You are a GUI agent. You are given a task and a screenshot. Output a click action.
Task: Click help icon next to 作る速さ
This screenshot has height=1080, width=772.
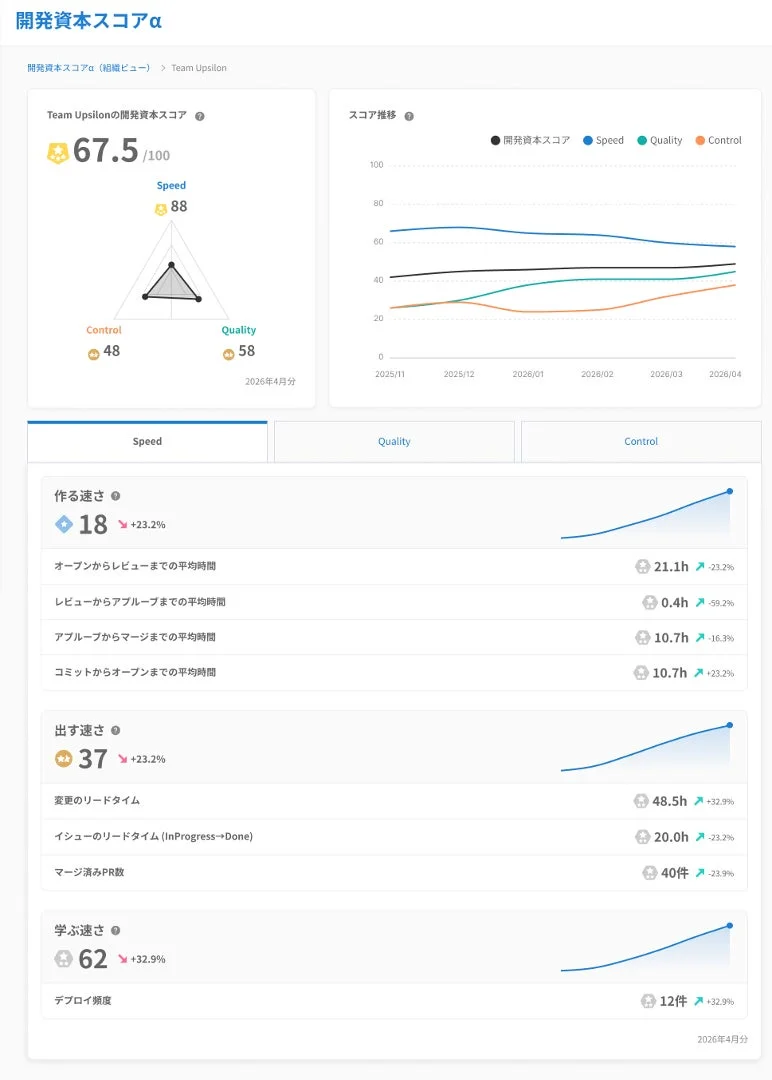pos(116,496)
